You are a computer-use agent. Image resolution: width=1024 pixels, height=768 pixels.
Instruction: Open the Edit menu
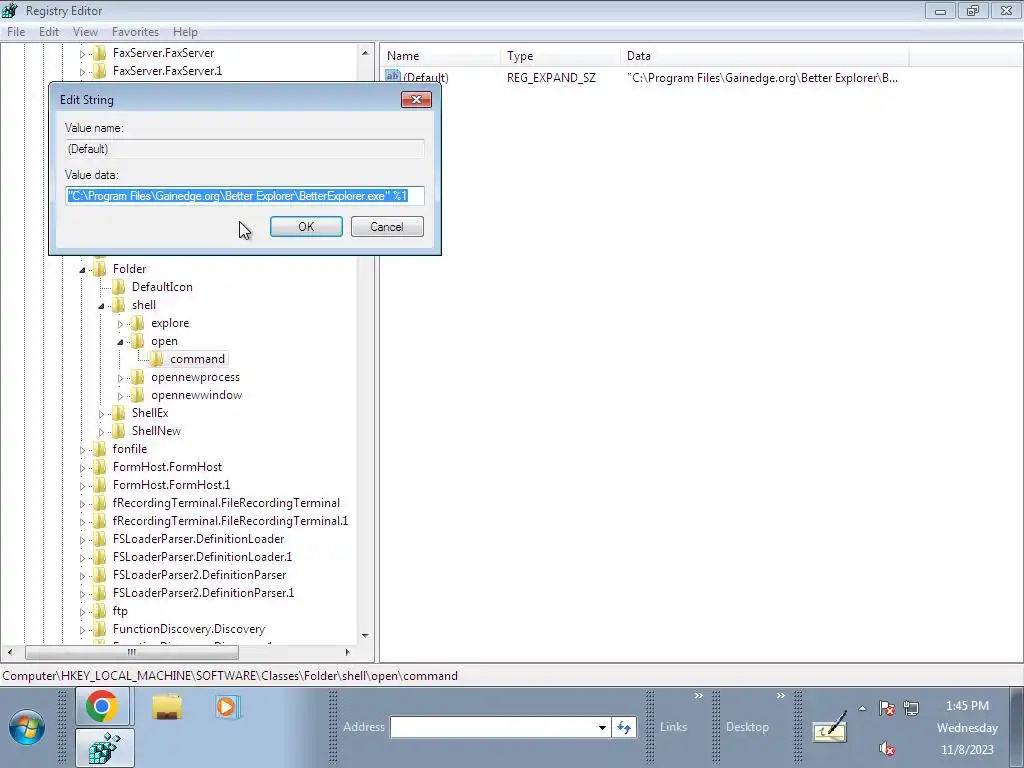49,32
